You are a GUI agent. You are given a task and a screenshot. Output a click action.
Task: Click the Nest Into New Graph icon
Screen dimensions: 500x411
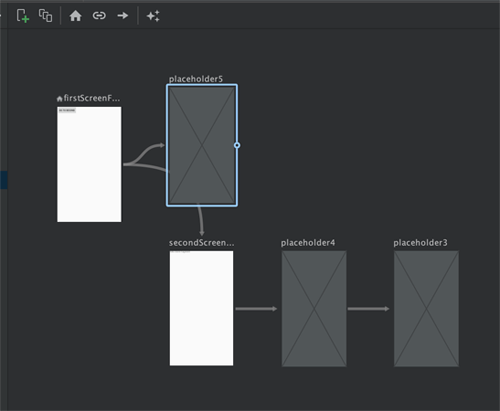(x=45, y=16)
